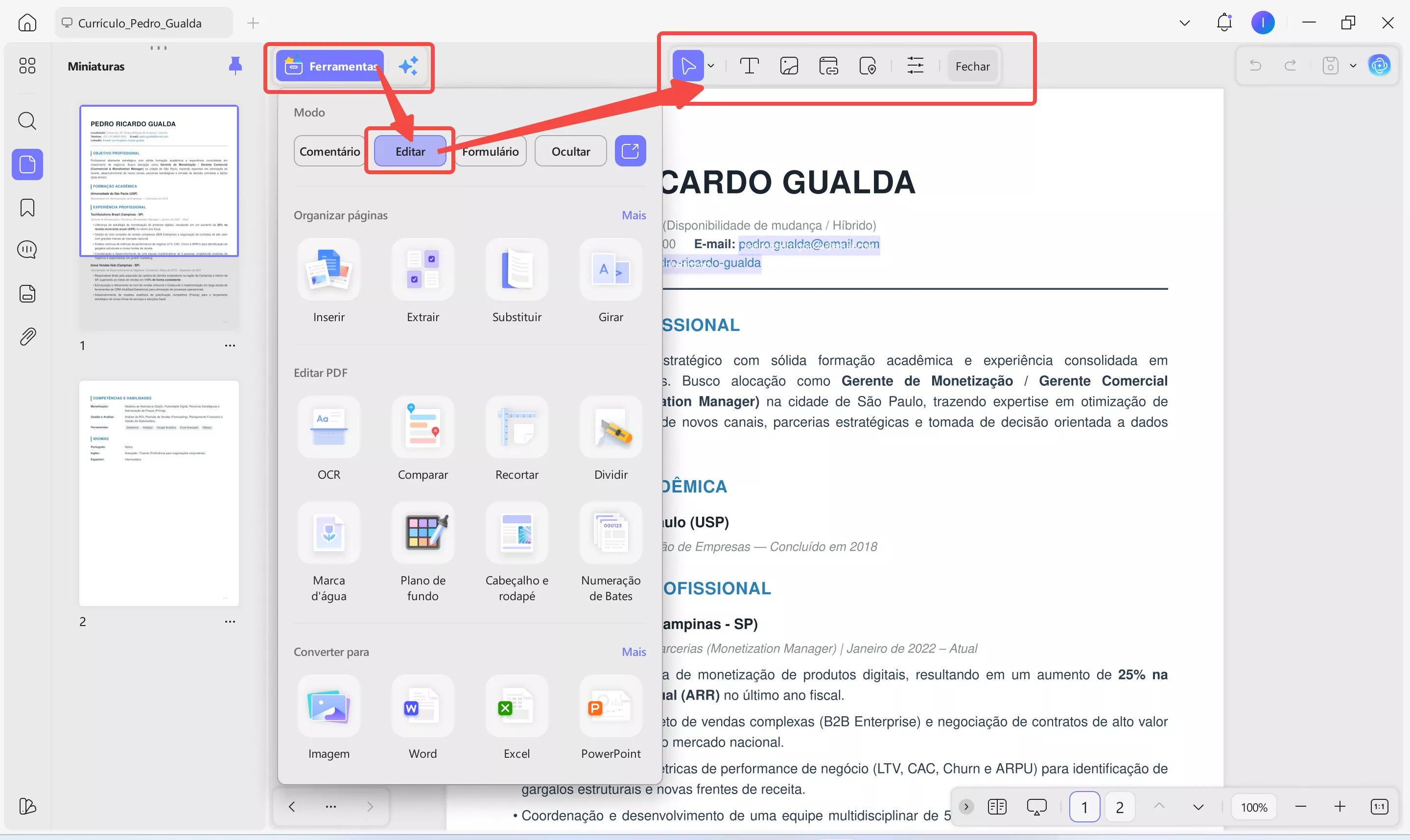Redo the last action
1410x840 pixels.
pos(1290,66)
